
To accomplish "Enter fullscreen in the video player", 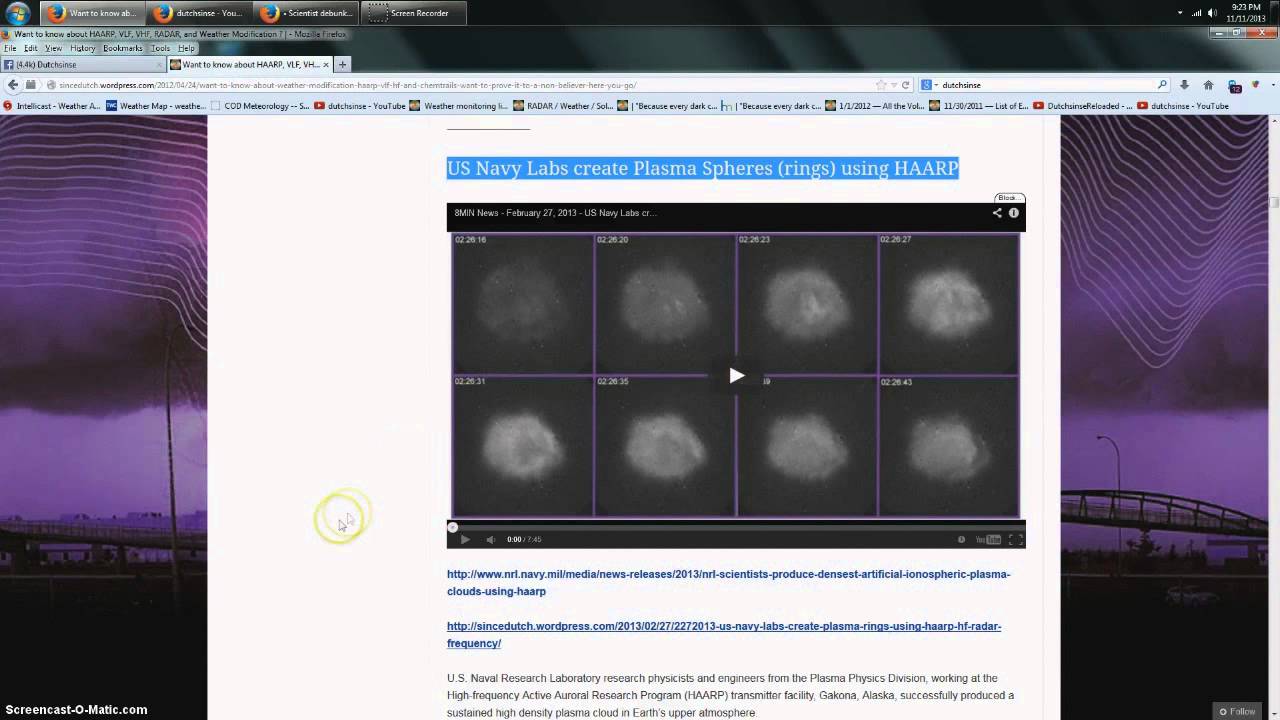I will pos(1015,539).
